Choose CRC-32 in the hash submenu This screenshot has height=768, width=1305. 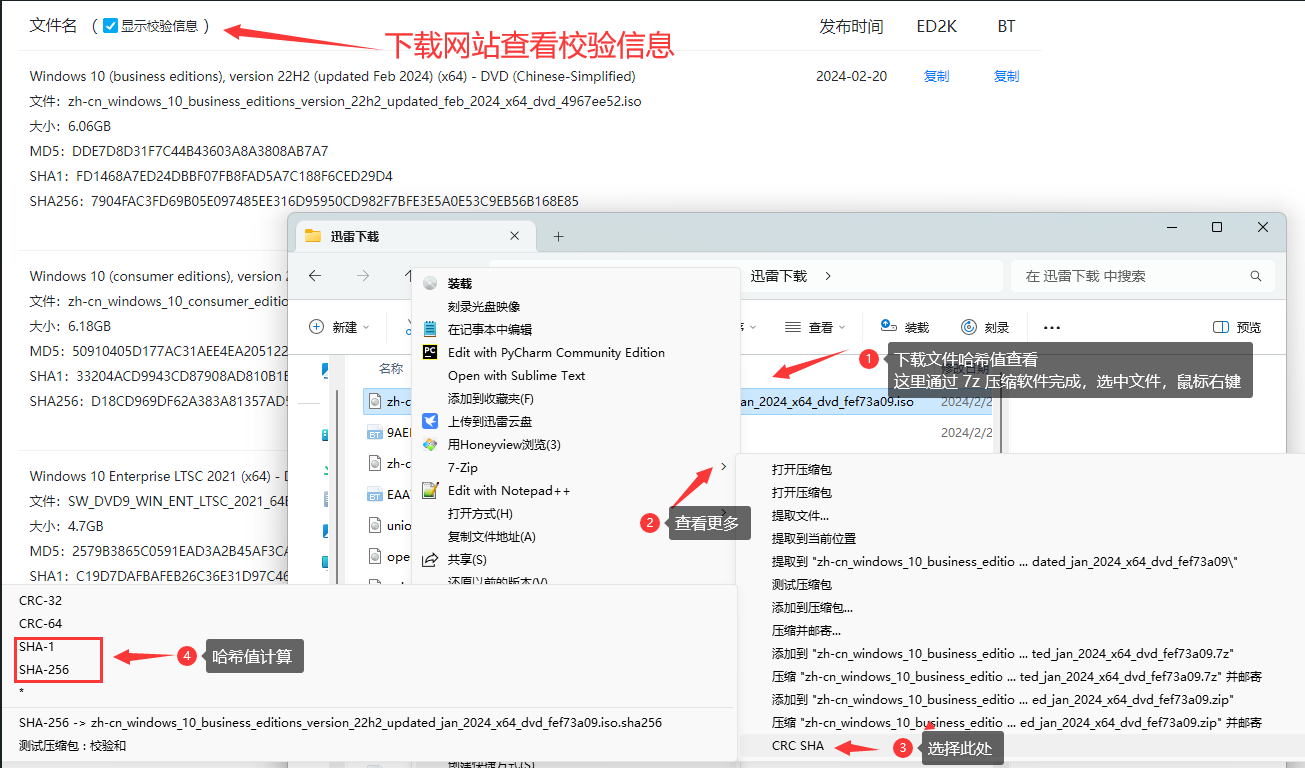(40, 600)
